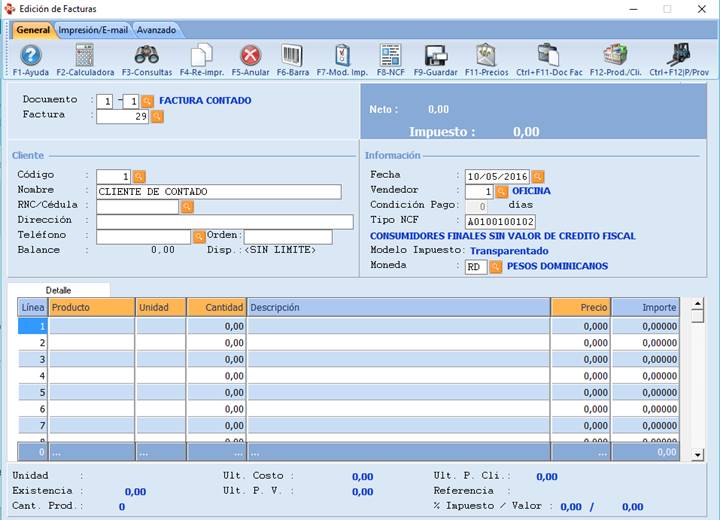Screen dimensions: 720x520
Task: Click F5-Anular to void the invoice
Action: coord(250,56)
